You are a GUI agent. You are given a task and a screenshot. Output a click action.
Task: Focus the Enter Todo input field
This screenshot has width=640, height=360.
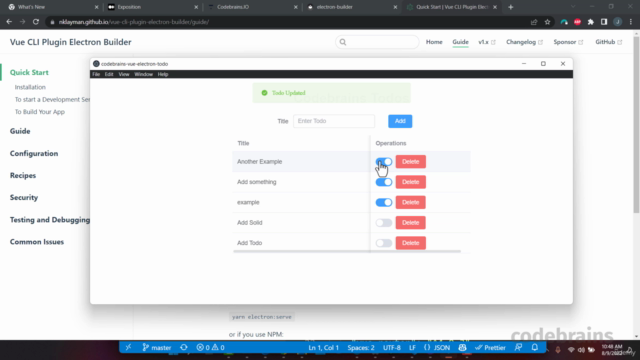334,121
